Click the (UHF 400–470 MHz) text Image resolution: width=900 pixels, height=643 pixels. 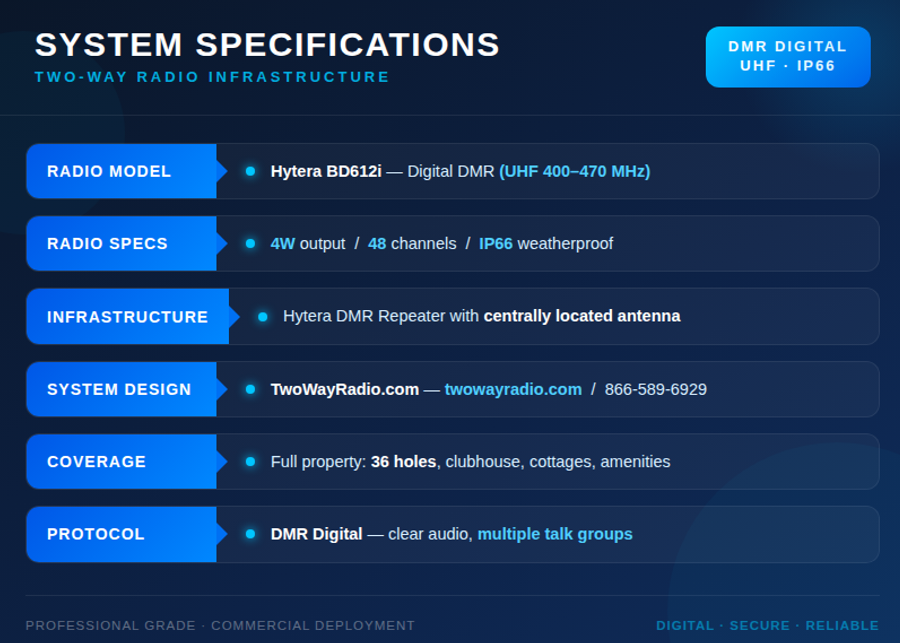[x=575, y=171]
